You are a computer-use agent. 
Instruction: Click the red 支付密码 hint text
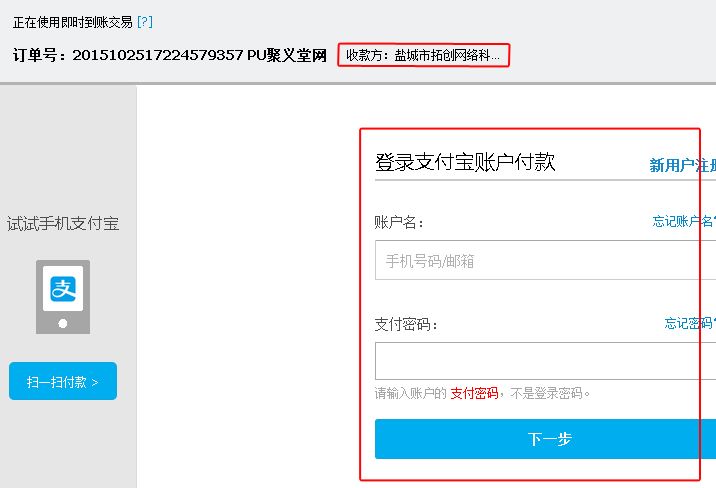pyautogui.click(x=474, y=393)
